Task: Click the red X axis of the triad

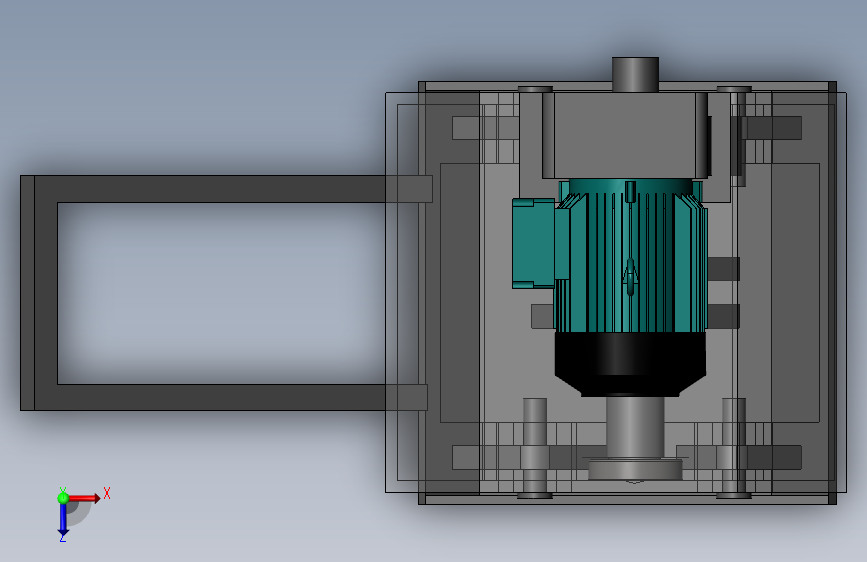Action: tap(84, 498)
